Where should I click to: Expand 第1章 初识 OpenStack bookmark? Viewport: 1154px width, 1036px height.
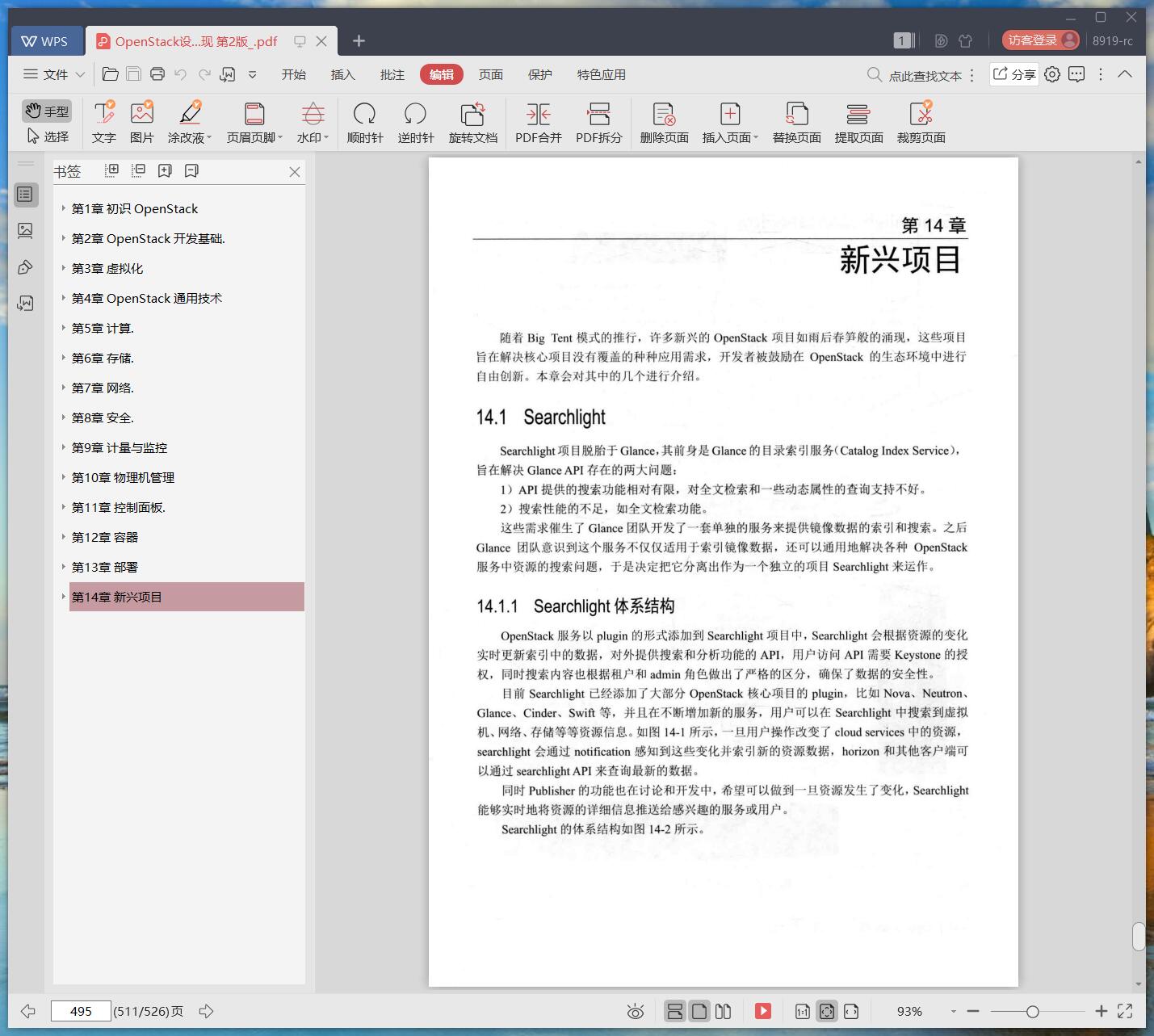coord(64,208)
